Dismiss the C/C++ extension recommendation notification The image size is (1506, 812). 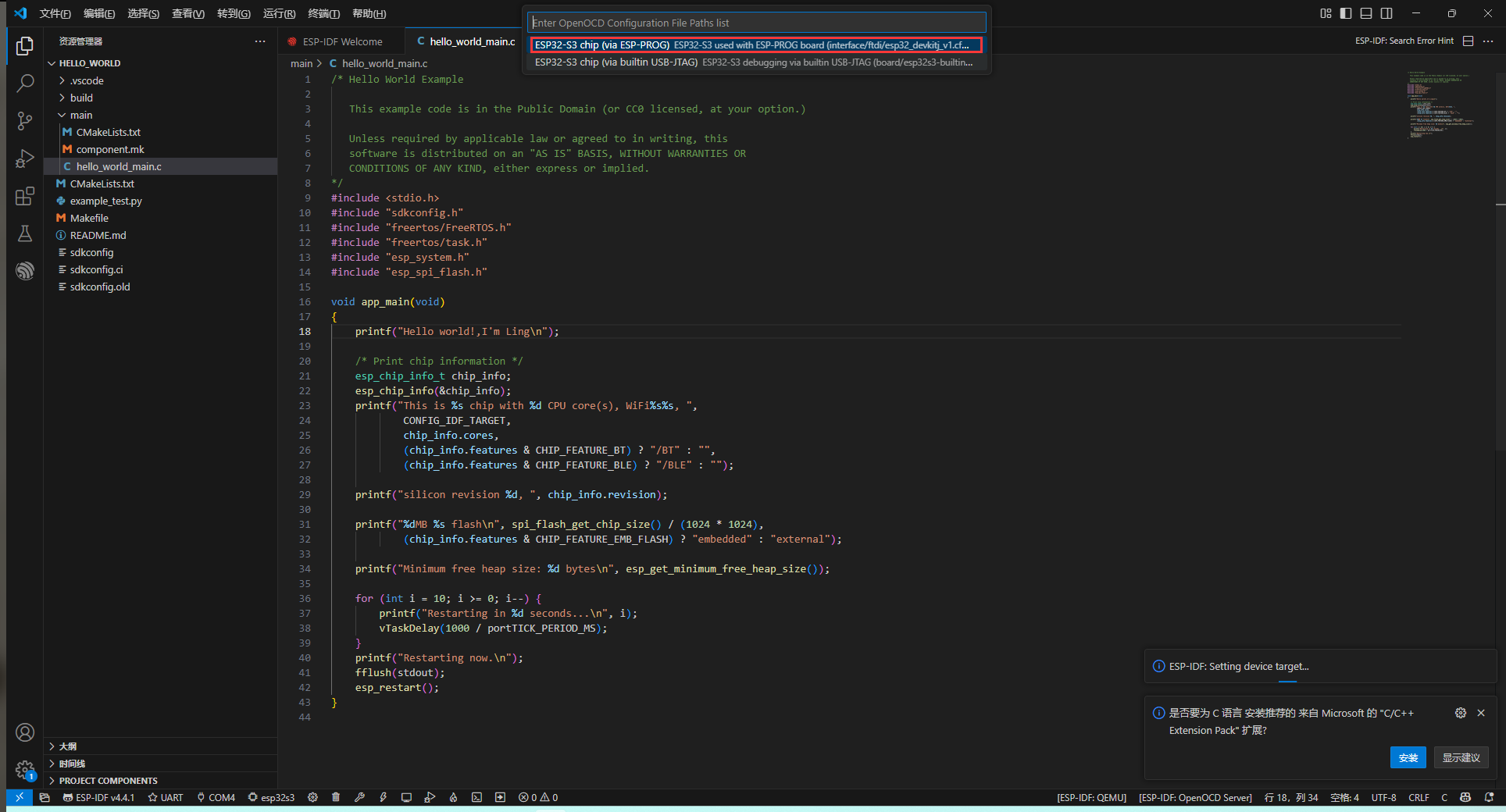[1481, 713]
